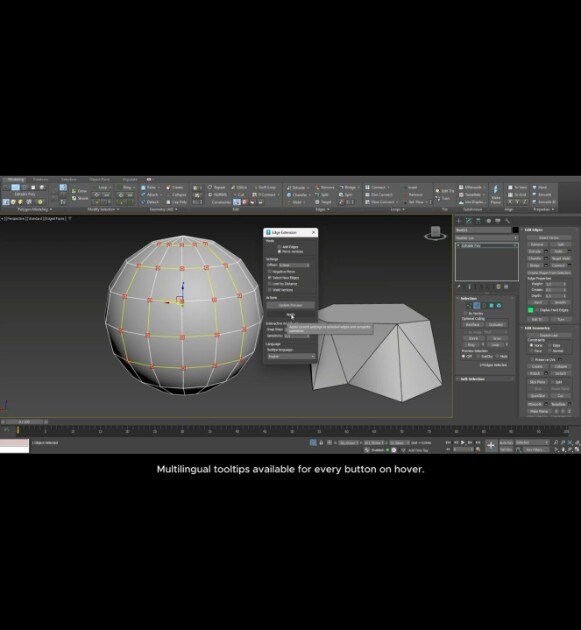Click the MSmooth ribbon icon
Image resolution: width=581 pixels, height=630 pixels.
pyautogui.click(x=470, y=188)
